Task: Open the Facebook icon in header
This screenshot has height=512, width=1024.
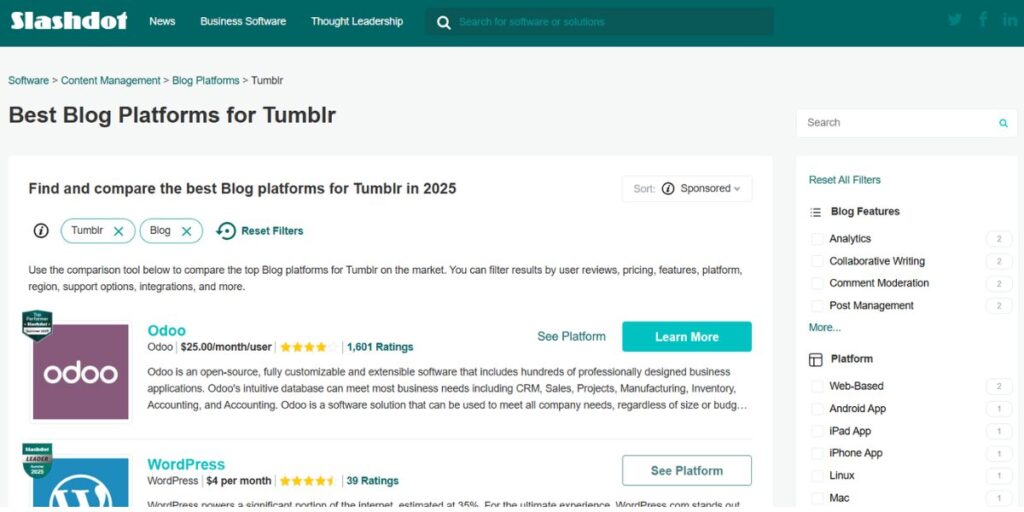Action: (983, 20)
